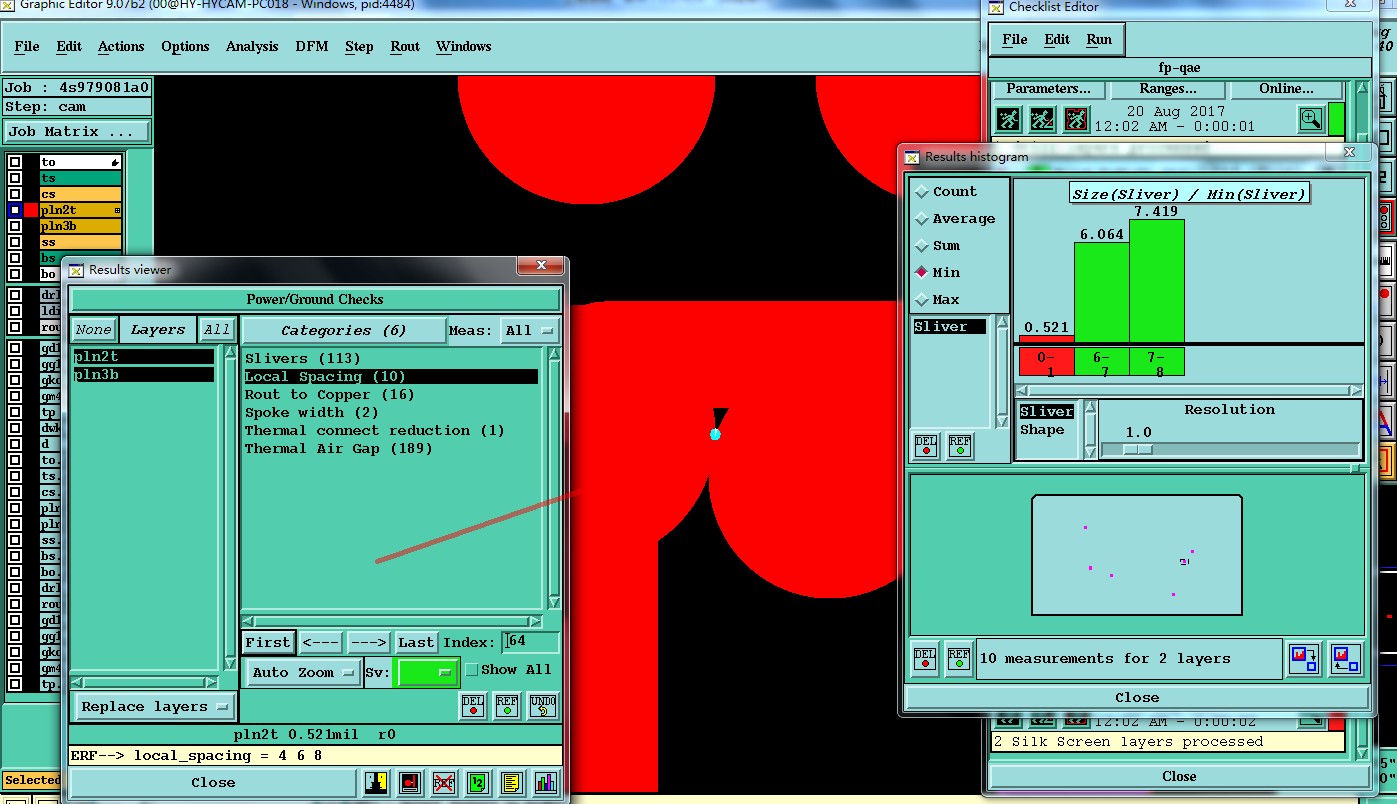Click the green 7-8 histogram range cell
This screenshot has width=1397, height=804.
tap(1157, 362)
